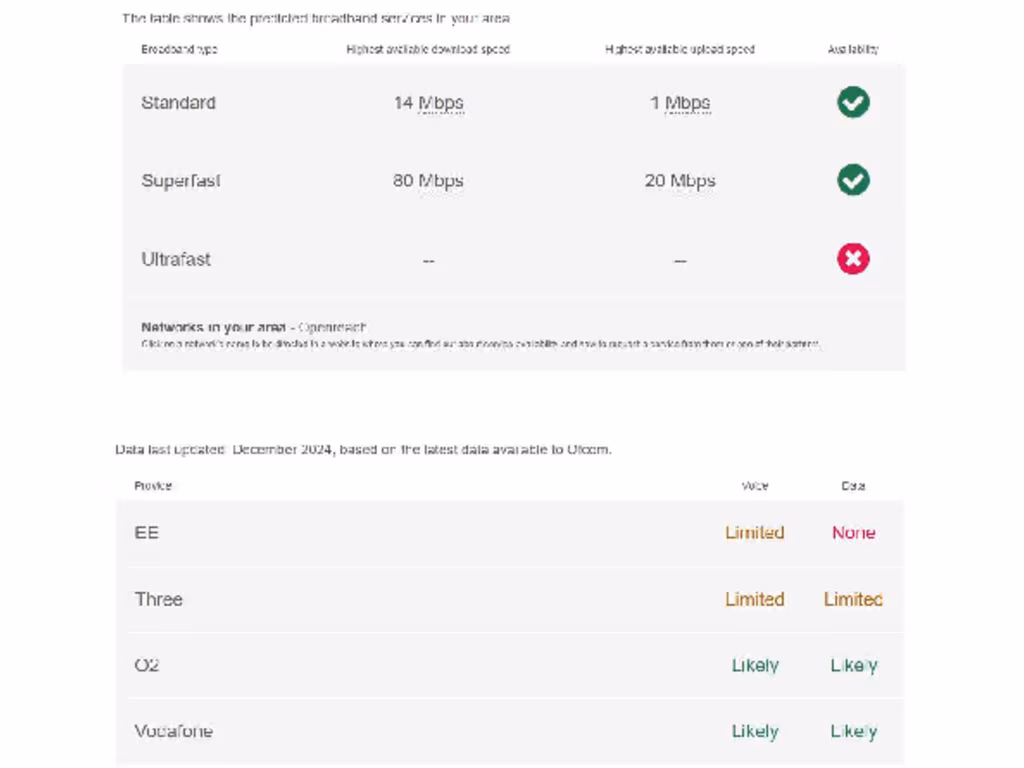
Task: Click the Ultrafast unavailable red cross icon
Action: (x=853, y=259)
